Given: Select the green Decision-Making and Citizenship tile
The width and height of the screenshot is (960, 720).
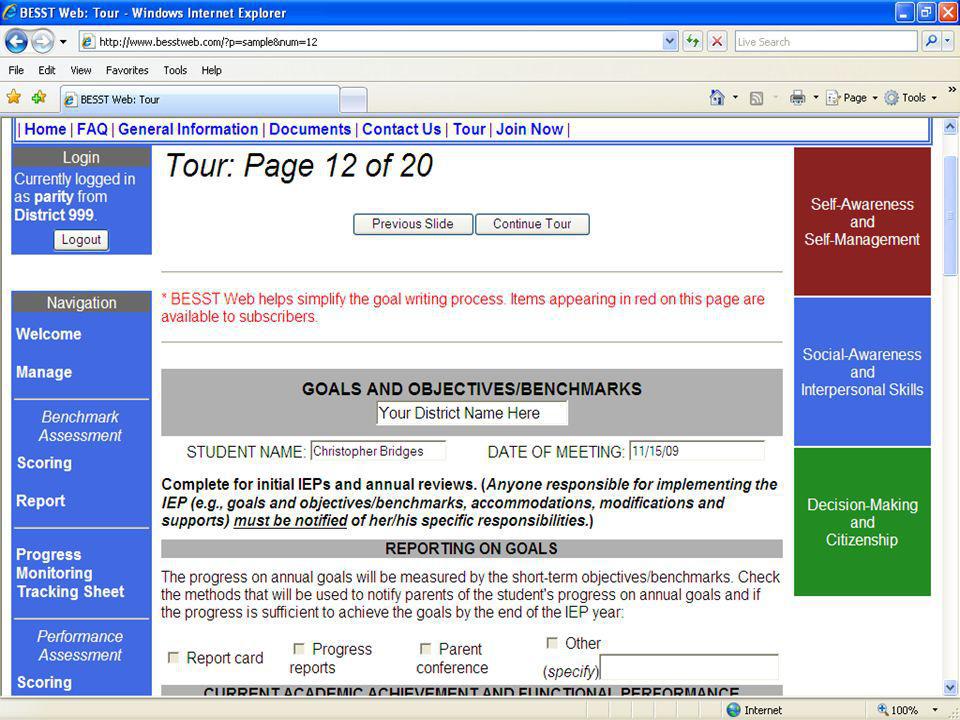Looking at the screenshot, I should 862,522.
